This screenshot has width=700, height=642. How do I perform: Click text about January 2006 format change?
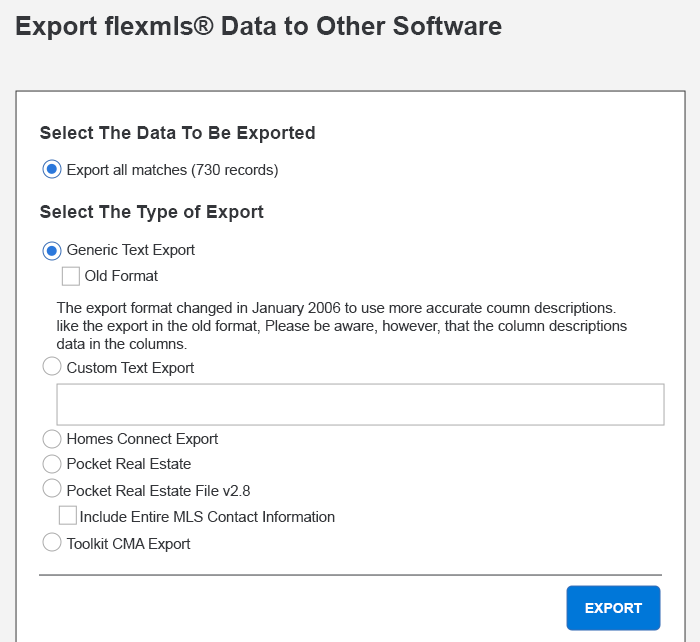tap(342, 326)
